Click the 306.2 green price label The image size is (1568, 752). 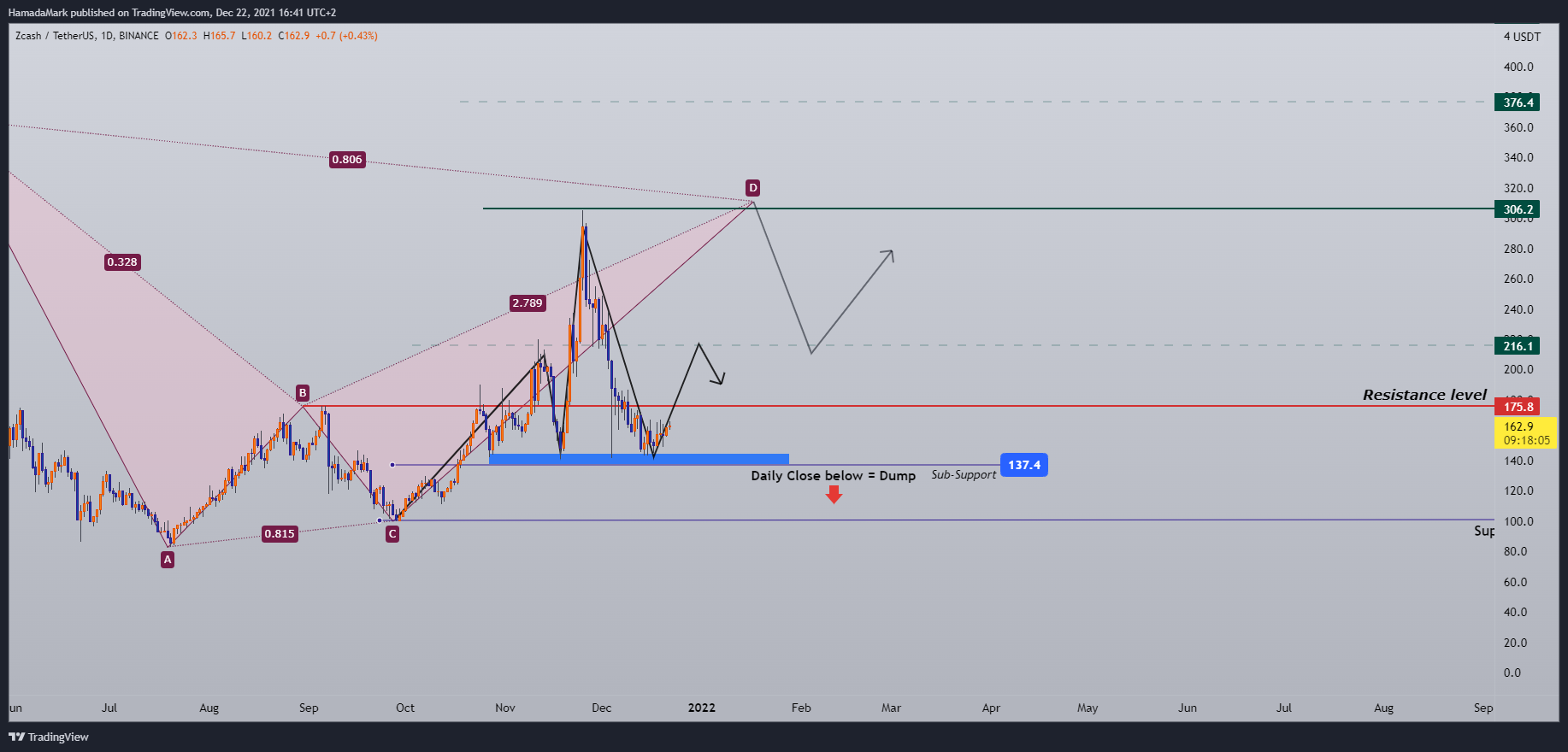click(1517, 209)
